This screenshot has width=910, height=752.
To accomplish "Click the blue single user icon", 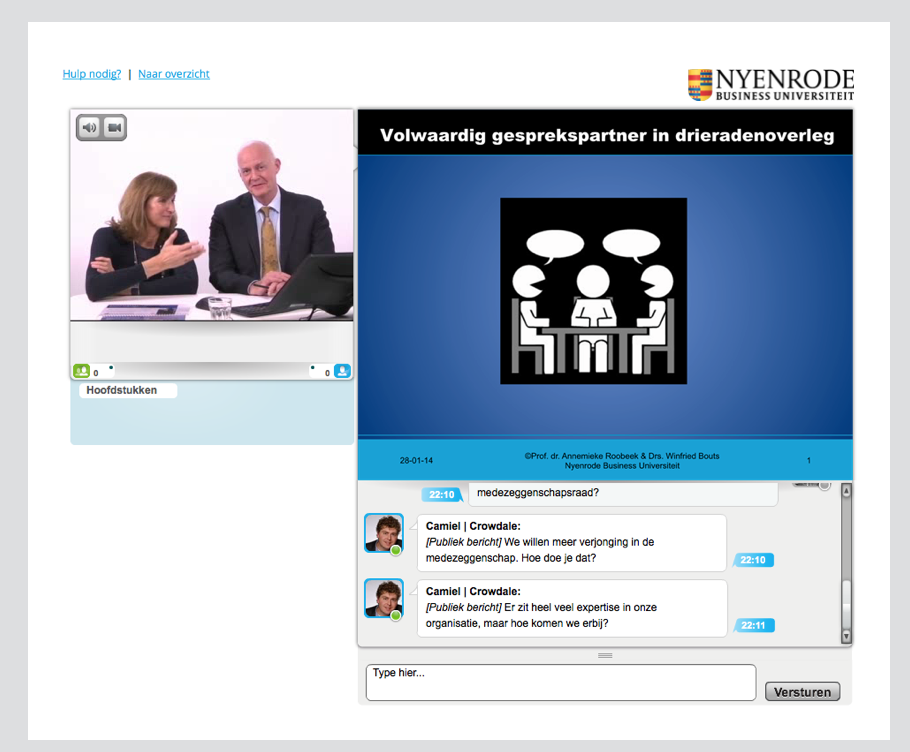I will [x=342, y=370].
